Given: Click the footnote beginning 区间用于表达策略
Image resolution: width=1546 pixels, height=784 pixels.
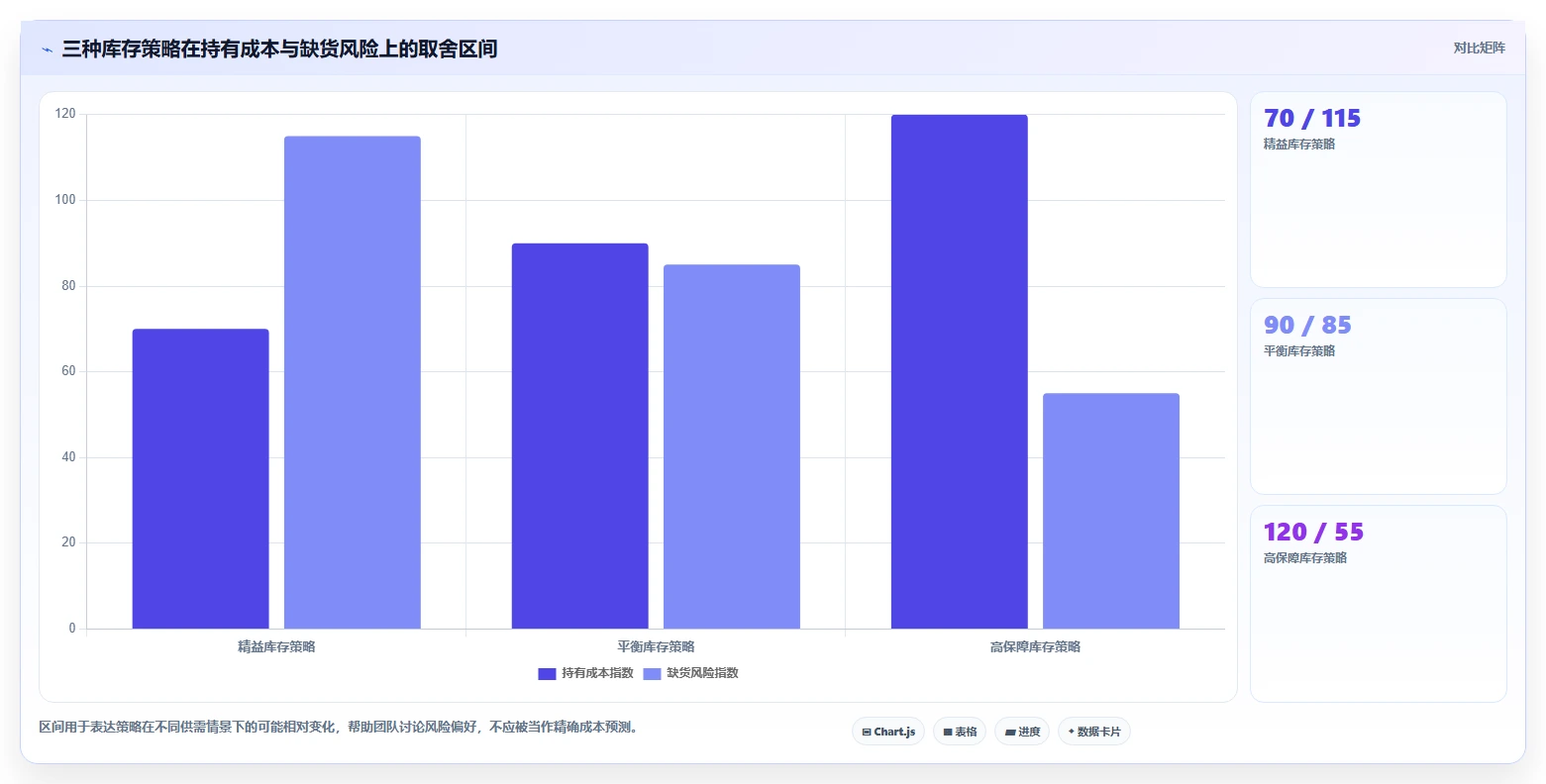Looking at the screenshot, I should tap(341, 728).
